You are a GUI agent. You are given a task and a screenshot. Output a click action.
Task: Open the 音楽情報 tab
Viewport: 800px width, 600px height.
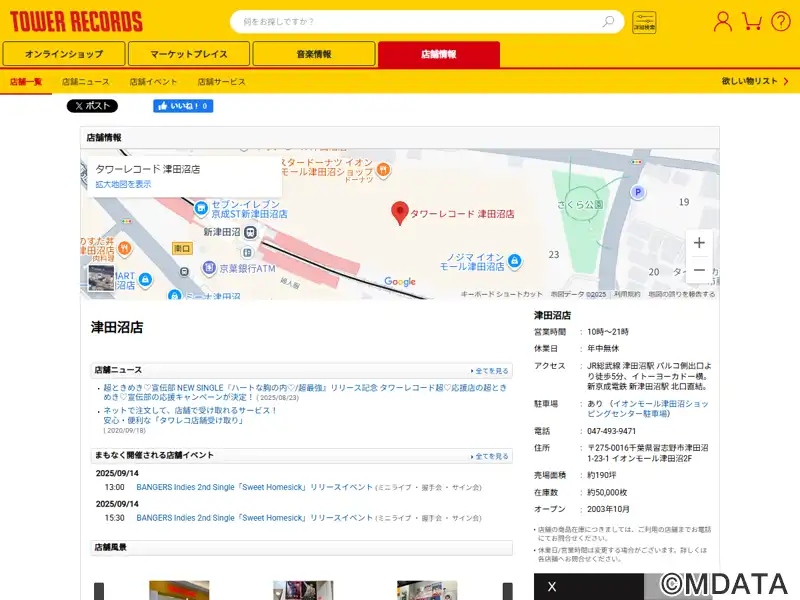[314, 54]
